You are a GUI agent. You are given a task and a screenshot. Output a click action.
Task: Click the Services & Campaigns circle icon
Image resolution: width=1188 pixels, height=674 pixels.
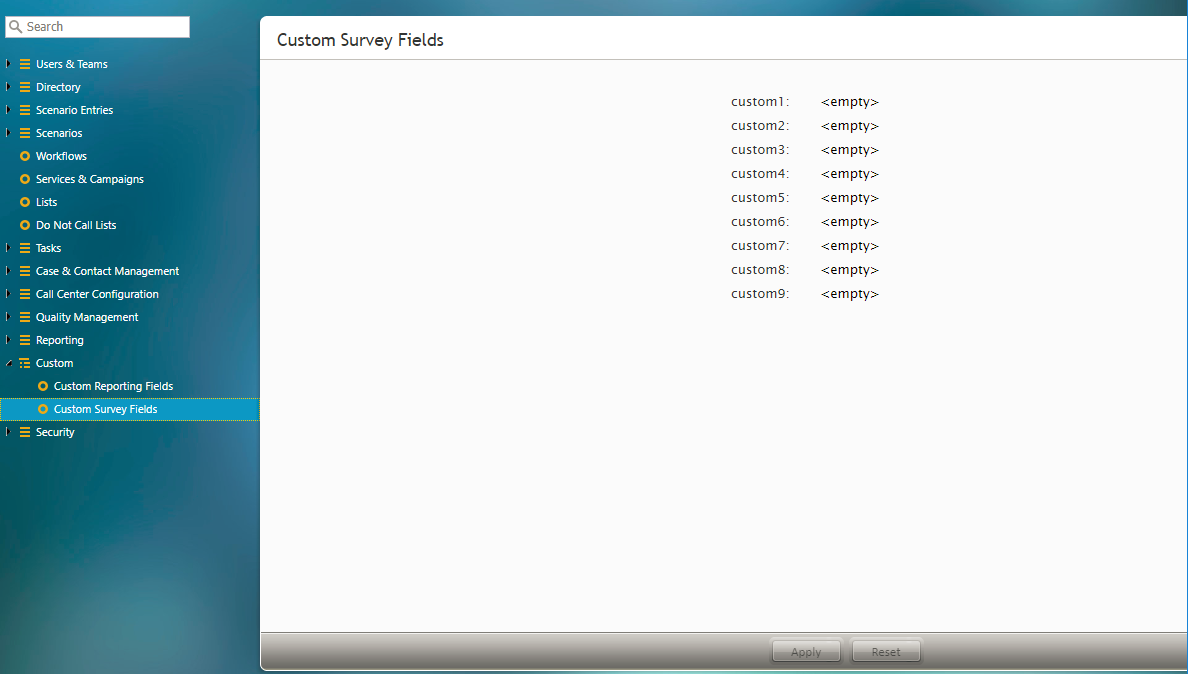point(25,179)
